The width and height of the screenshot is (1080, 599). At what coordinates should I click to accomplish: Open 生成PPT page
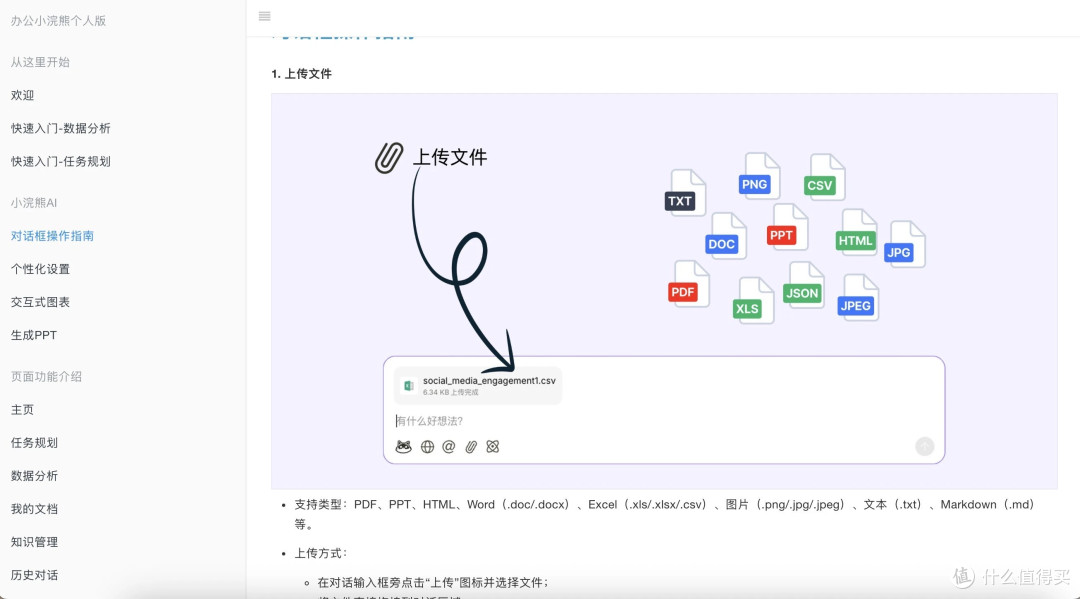(x=34, y=335)
